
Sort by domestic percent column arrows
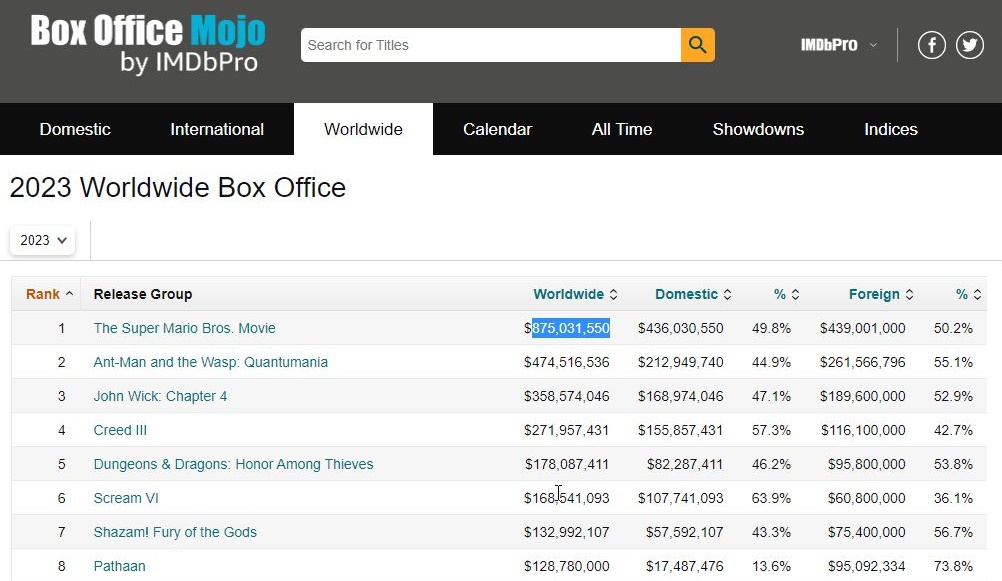(x=796, y=294)
